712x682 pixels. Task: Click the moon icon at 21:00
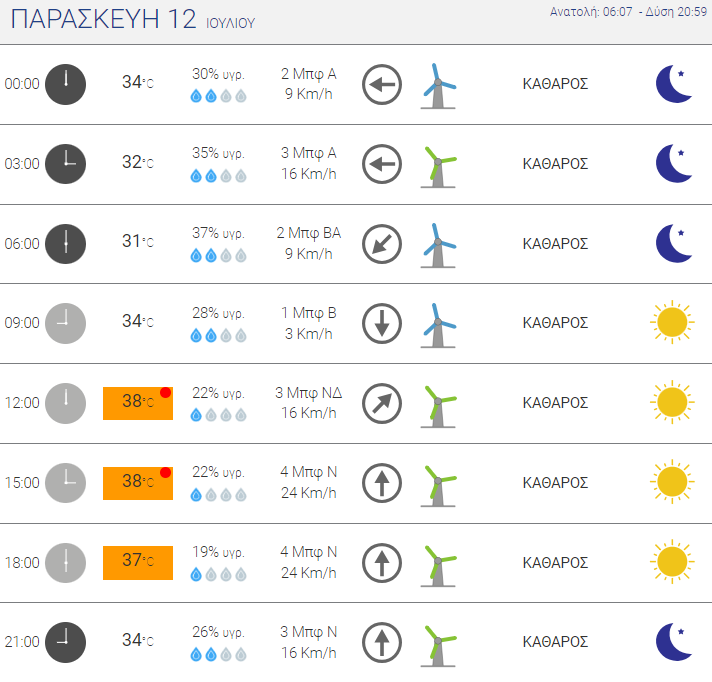click(674, 642)
